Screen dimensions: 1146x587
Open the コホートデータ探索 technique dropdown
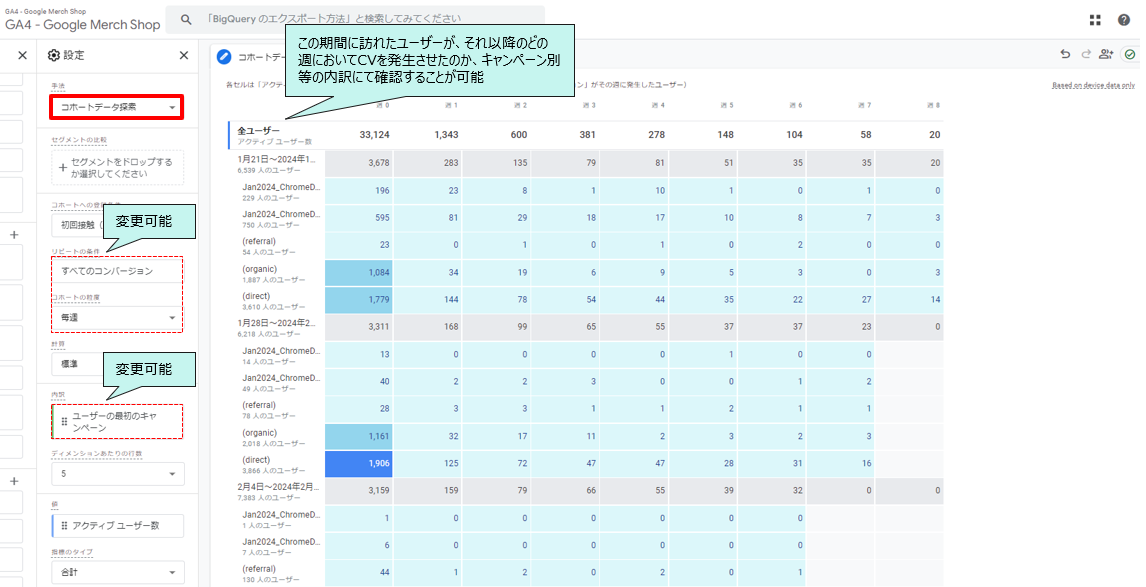[117, 106]
